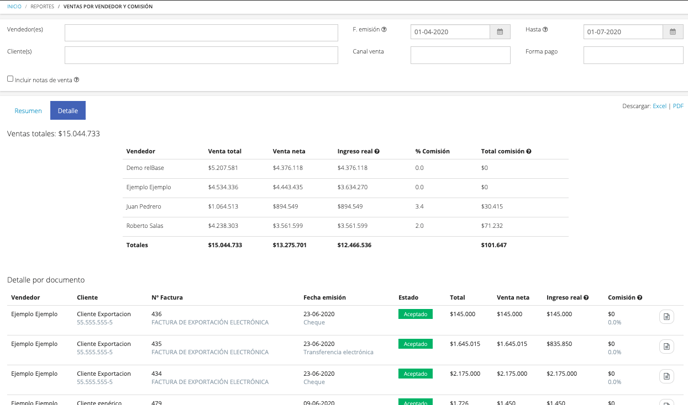This screenshot has height=405, width=688.
Task: Open the Canal venta selector field
Action: point(460,55)
